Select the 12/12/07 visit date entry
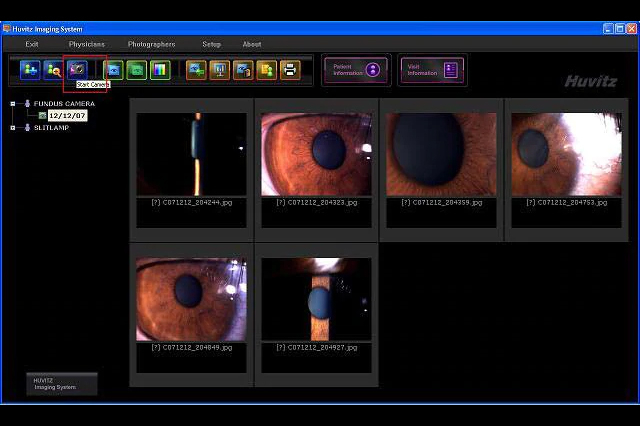640x426 pixels. tap(67, 116)
